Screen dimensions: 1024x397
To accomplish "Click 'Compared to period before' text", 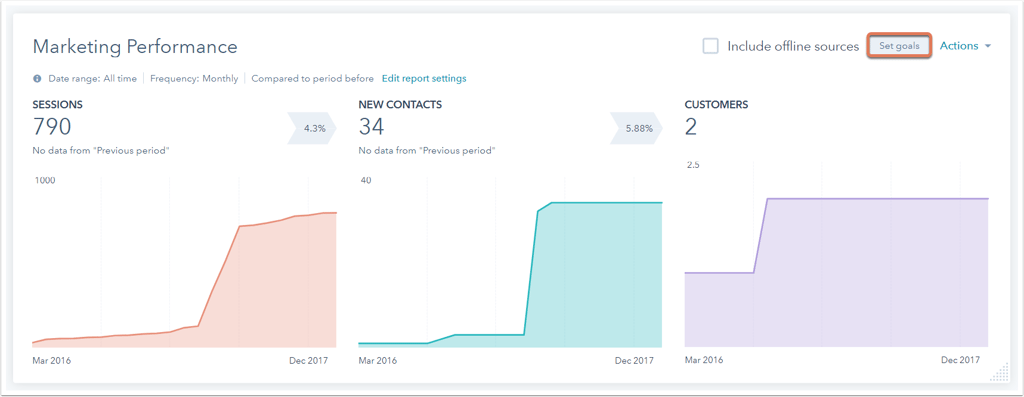I will (312, 78).
